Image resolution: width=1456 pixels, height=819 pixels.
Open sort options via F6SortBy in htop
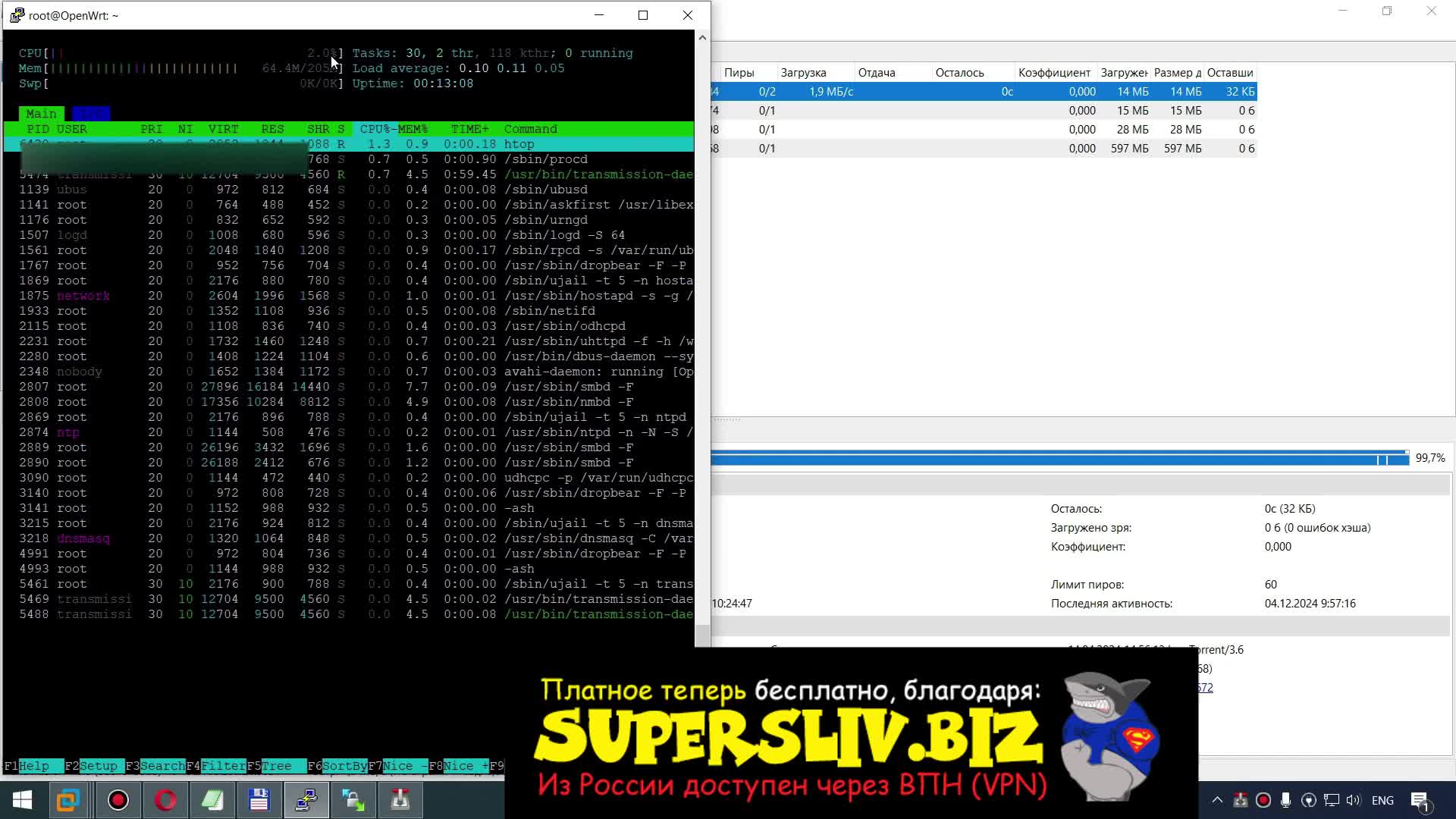pos(337,766)
